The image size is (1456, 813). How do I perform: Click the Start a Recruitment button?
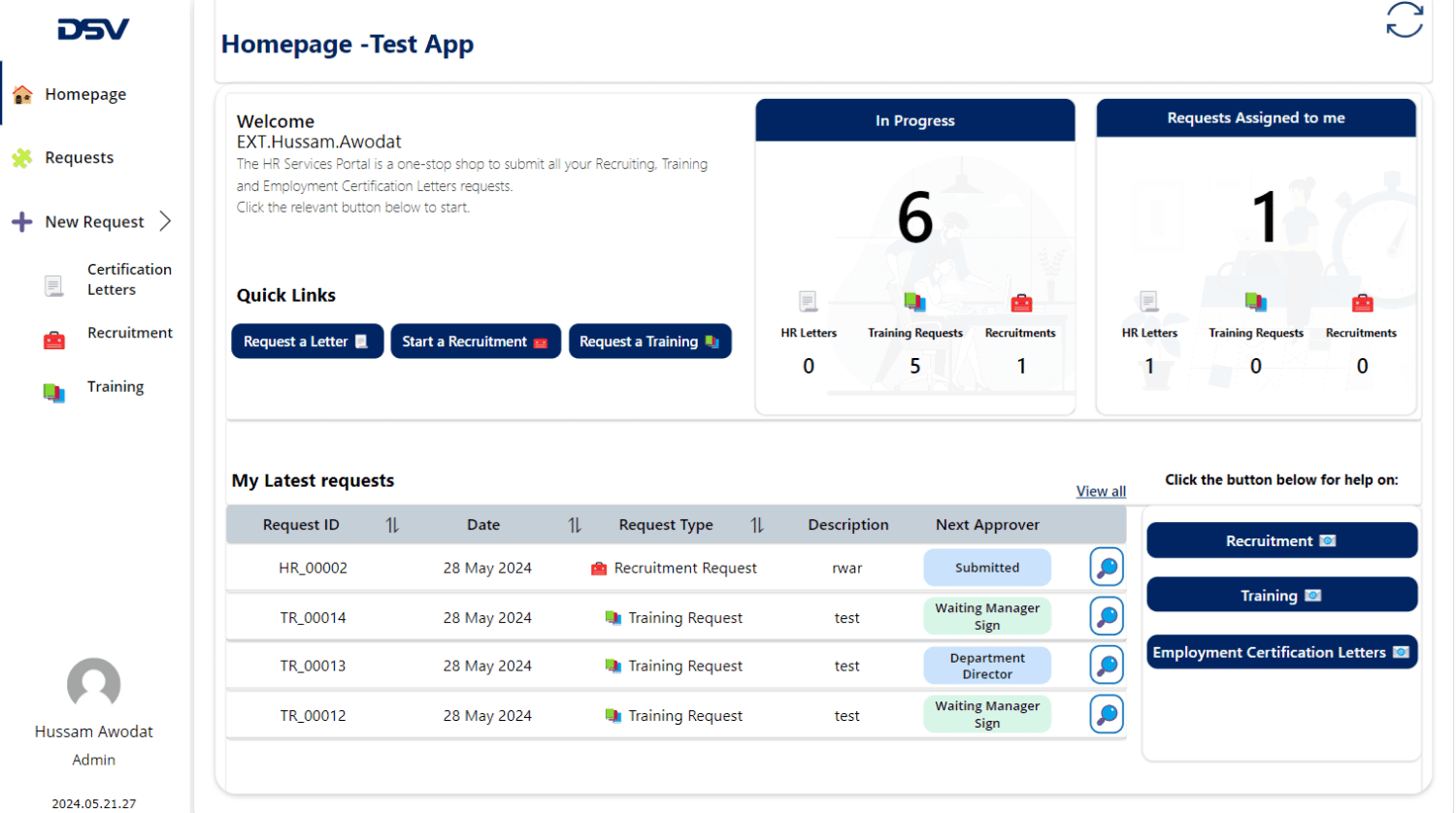tap(476, 341)
